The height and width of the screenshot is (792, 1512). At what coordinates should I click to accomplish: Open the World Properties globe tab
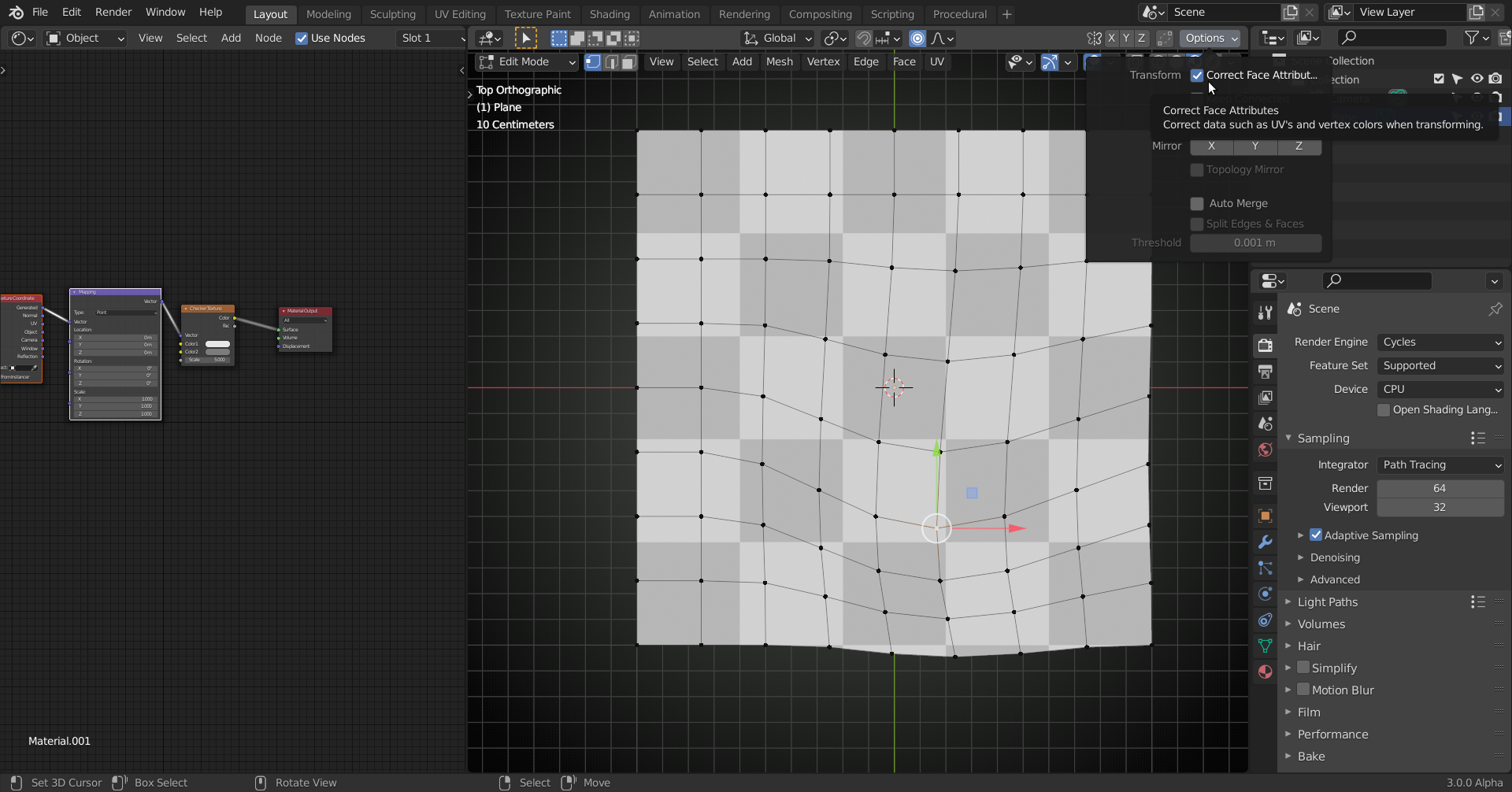(1265, 450)
